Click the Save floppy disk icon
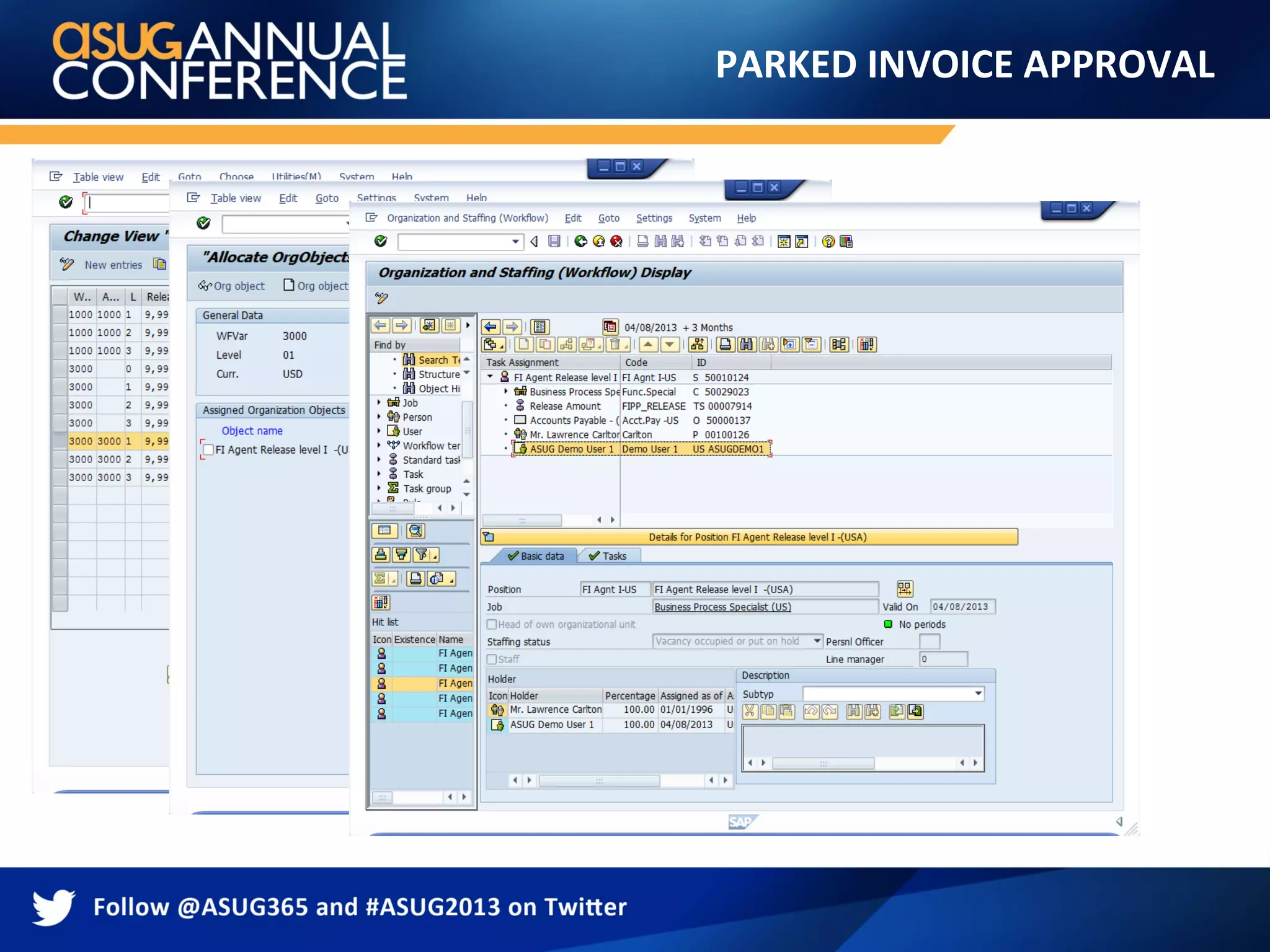Image resolution: width=1270 pixels, height=952 pixels. [554, 241]
